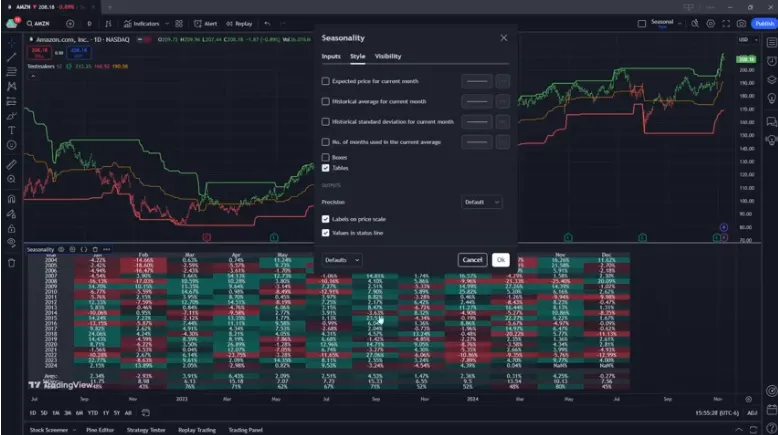Collapse the indicator legend chevron
Screen dimensions: 778x435
(x=33, y=76)
